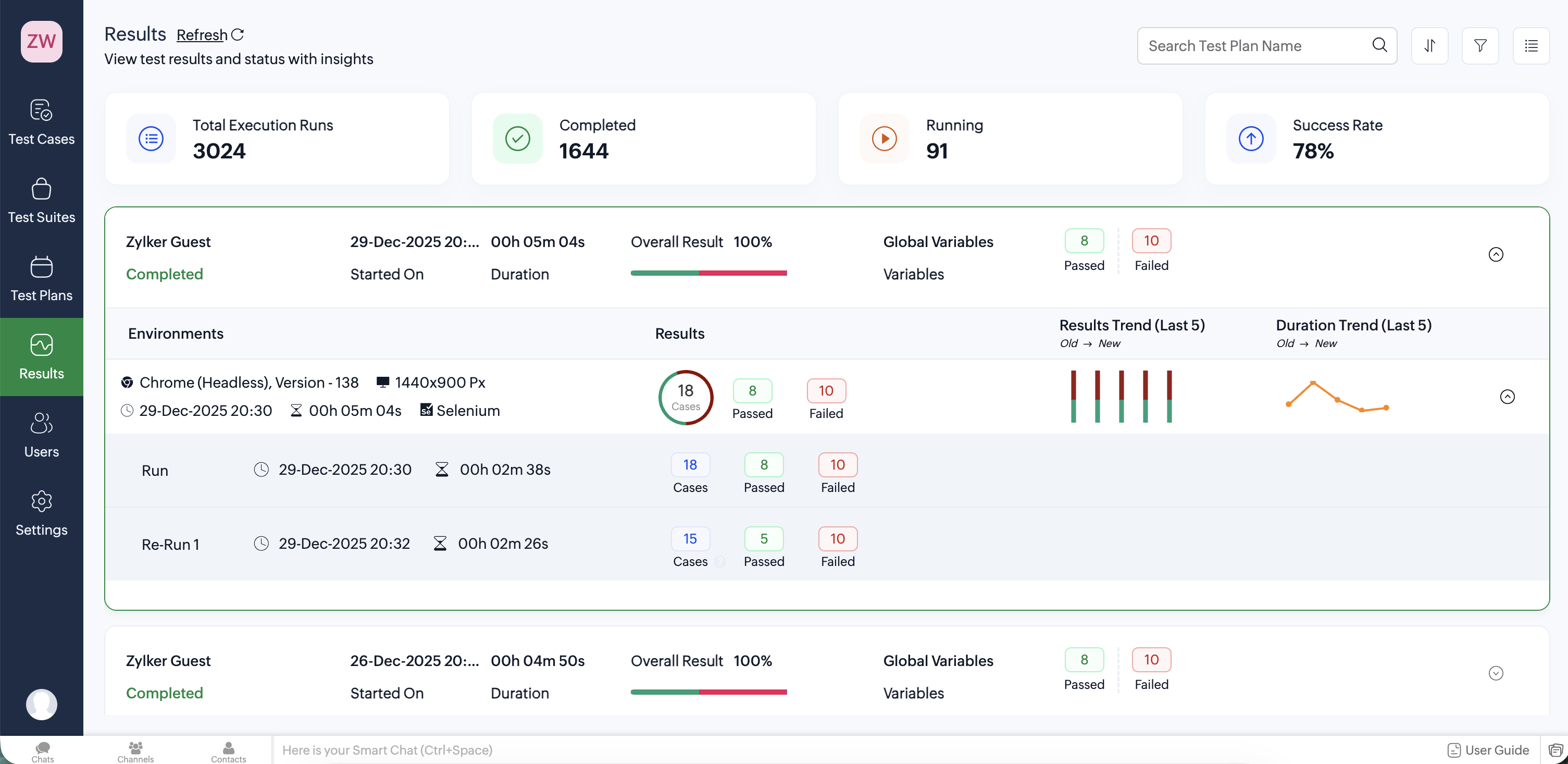Click the search magnifier icon
Screen dimensions: 1568x764
[1379, 45]
